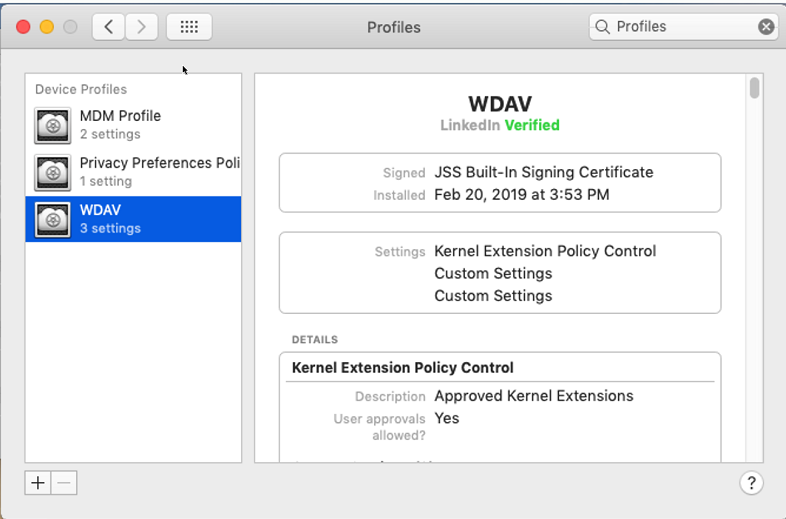
Task: Click the magnifying glass search icon
Action: (602, 27)
